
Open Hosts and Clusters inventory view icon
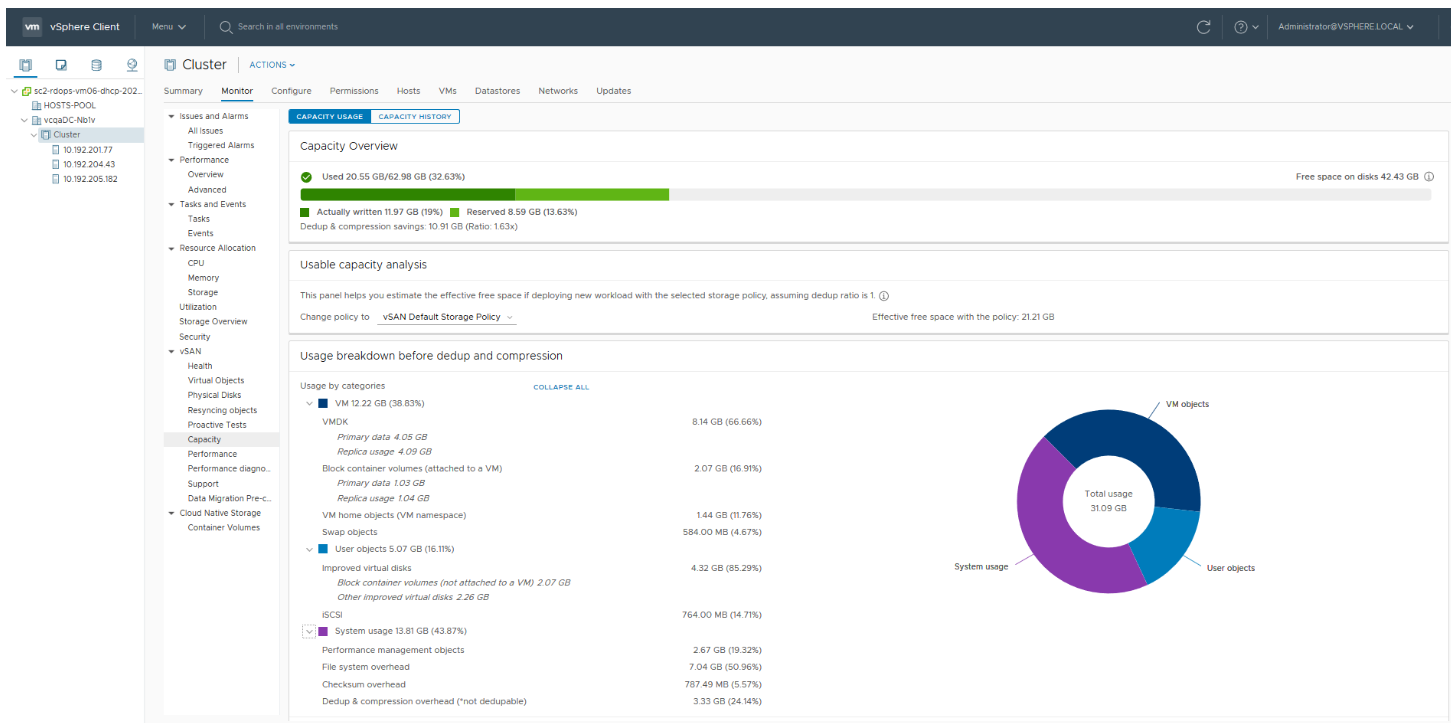[x=26, y=65]
